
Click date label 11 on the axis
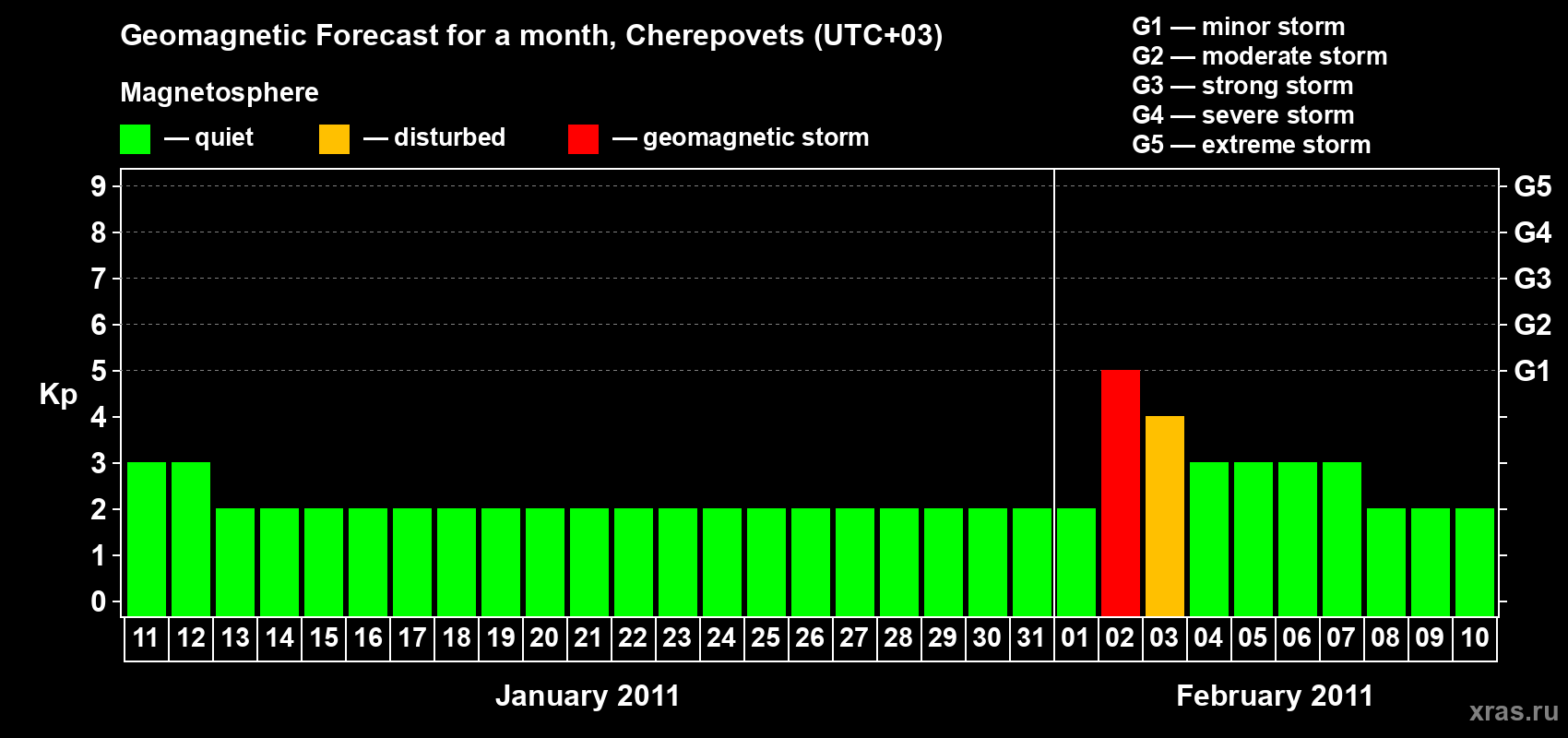(146, 637)
